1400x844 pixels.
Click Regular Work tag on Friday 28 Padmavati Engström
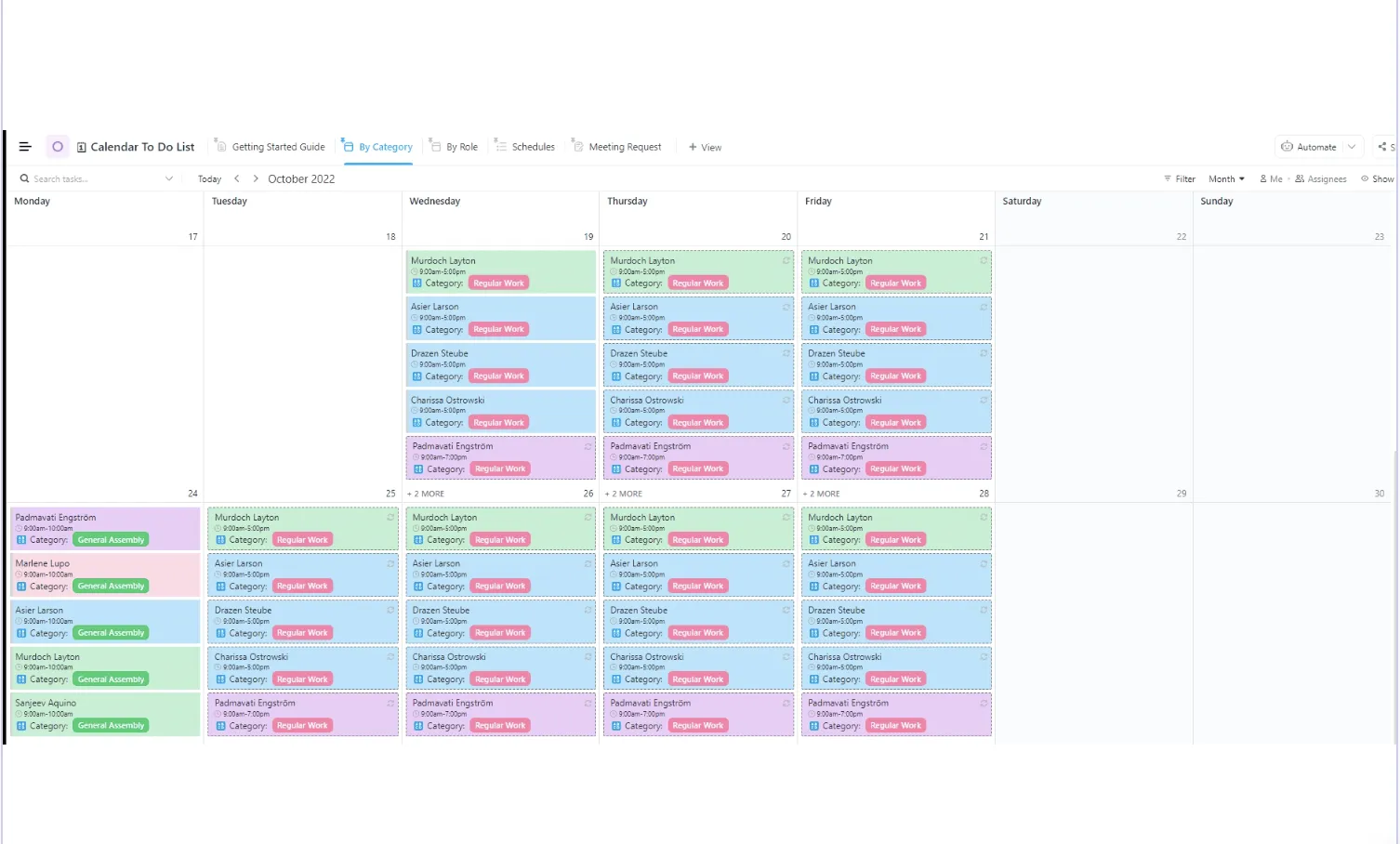pos(896,726)
